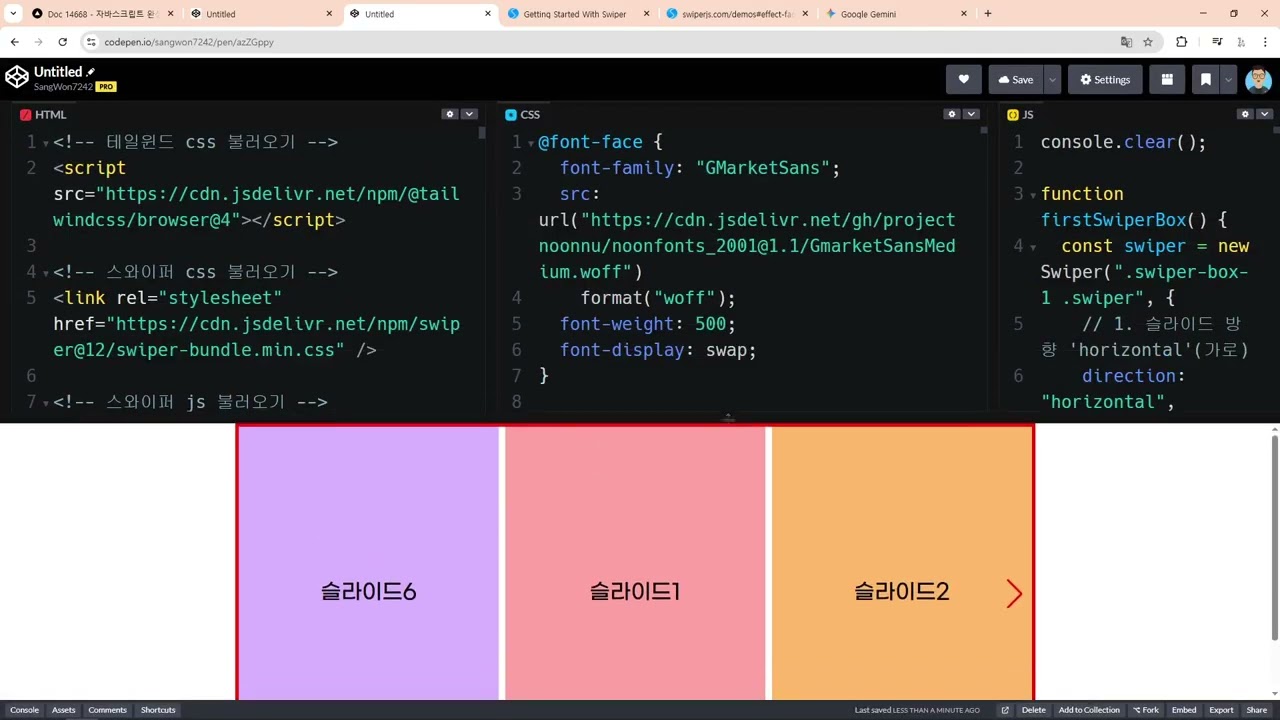The width and height of the screenshot is (1280, 720).
Task: Click the HTML editor scrollbar
Action: click(x=482, y=132)
